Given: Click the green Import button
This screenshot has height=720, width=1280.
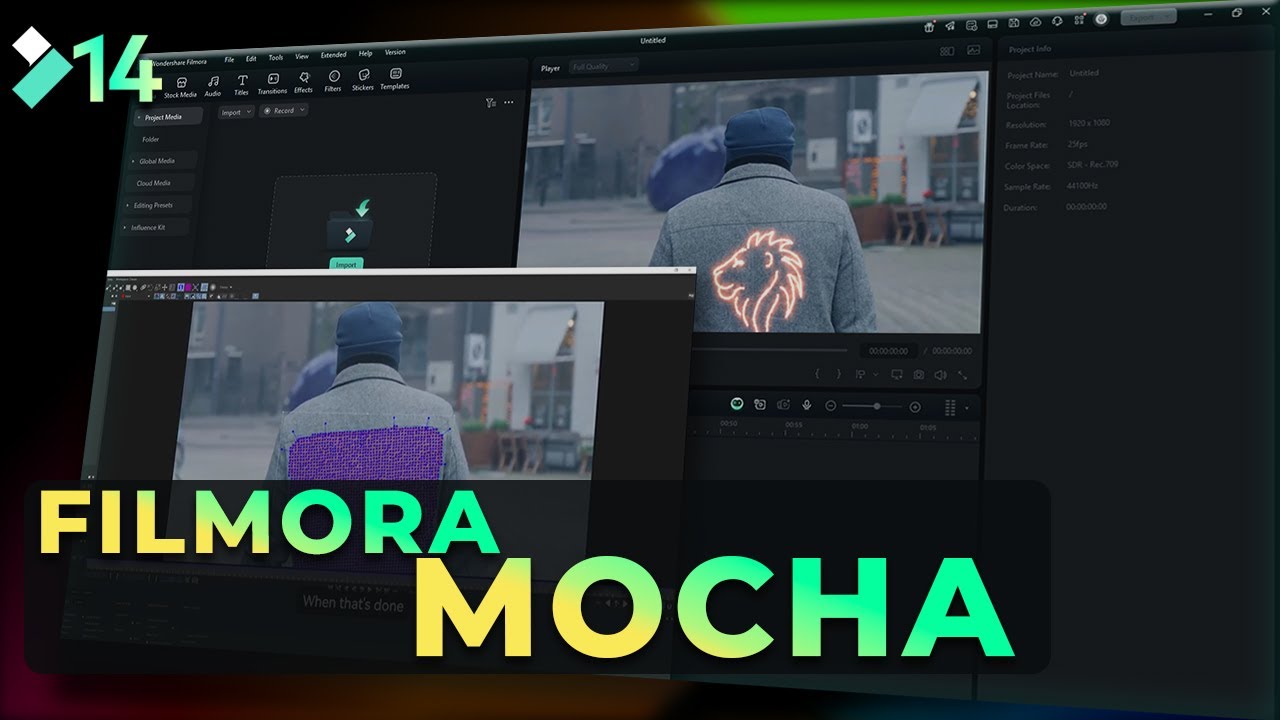Looking at the screenshot, I should (x=346, y=264).
